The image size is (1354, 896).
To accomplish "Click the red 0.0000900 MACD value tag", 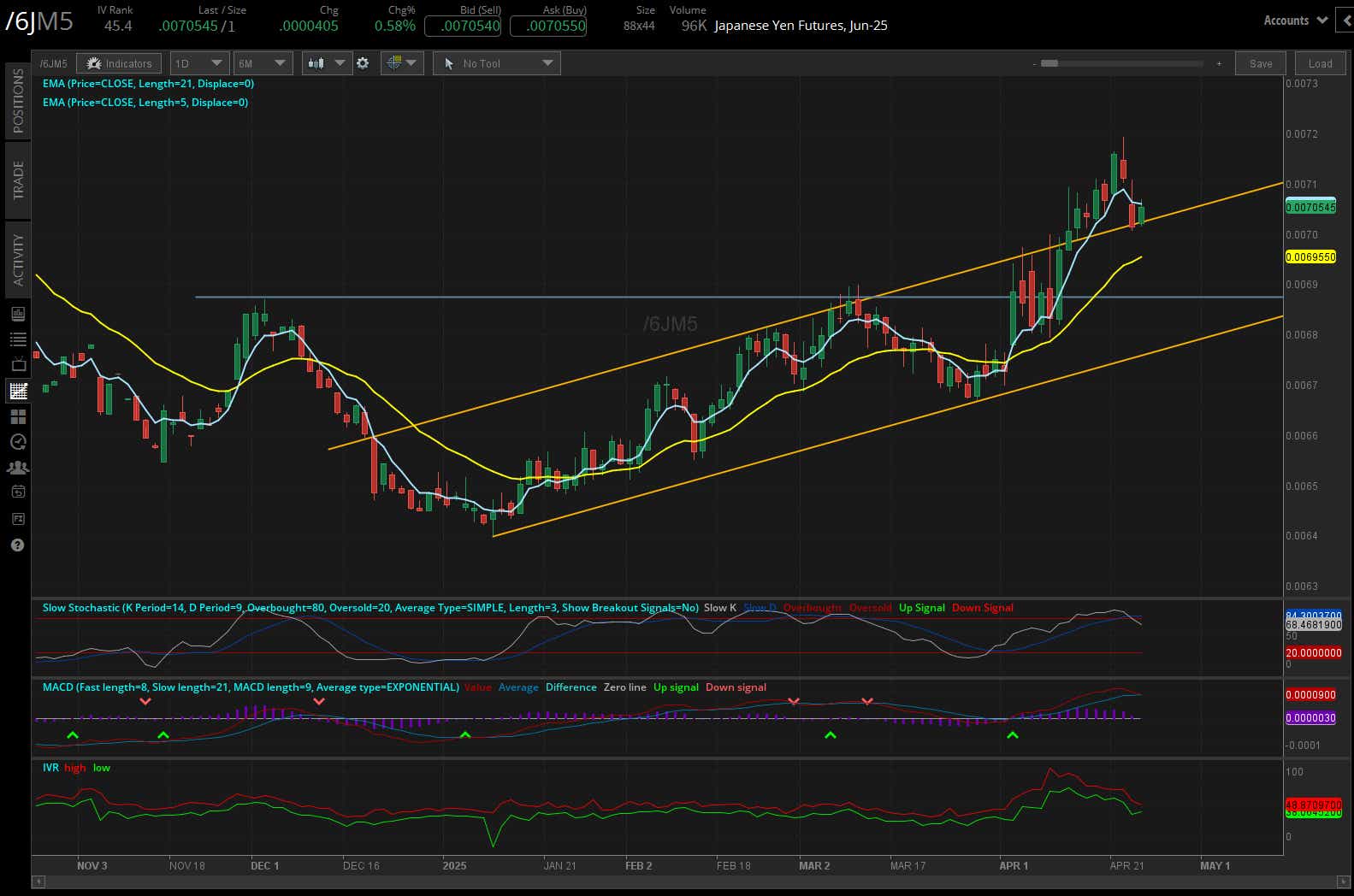I will coord(1310,695).
